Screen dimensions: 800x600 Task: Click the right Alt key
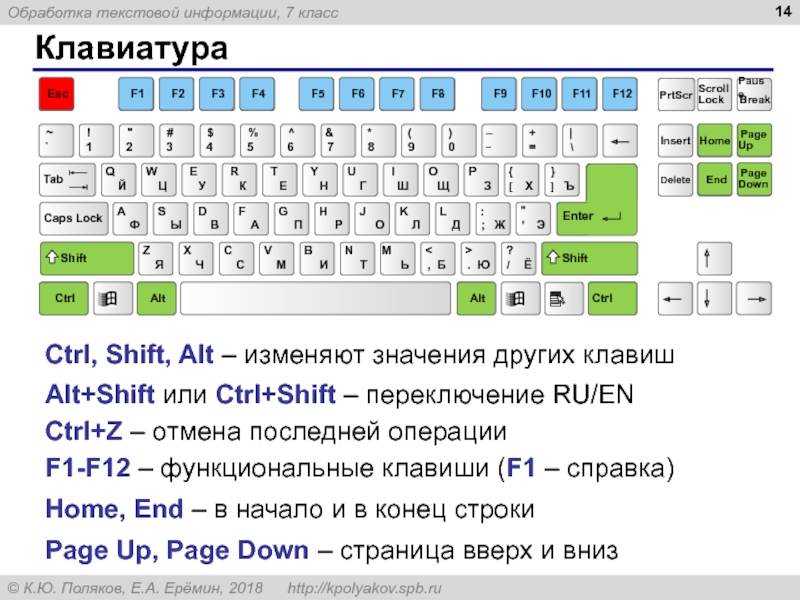tap(476, 298)
